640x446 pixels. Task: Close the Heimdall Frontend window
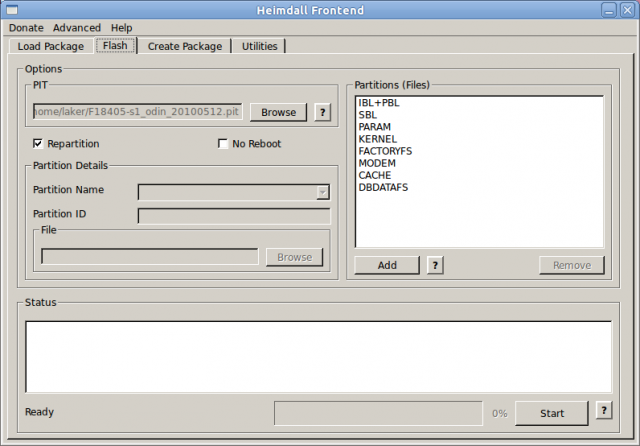point(627,10)
